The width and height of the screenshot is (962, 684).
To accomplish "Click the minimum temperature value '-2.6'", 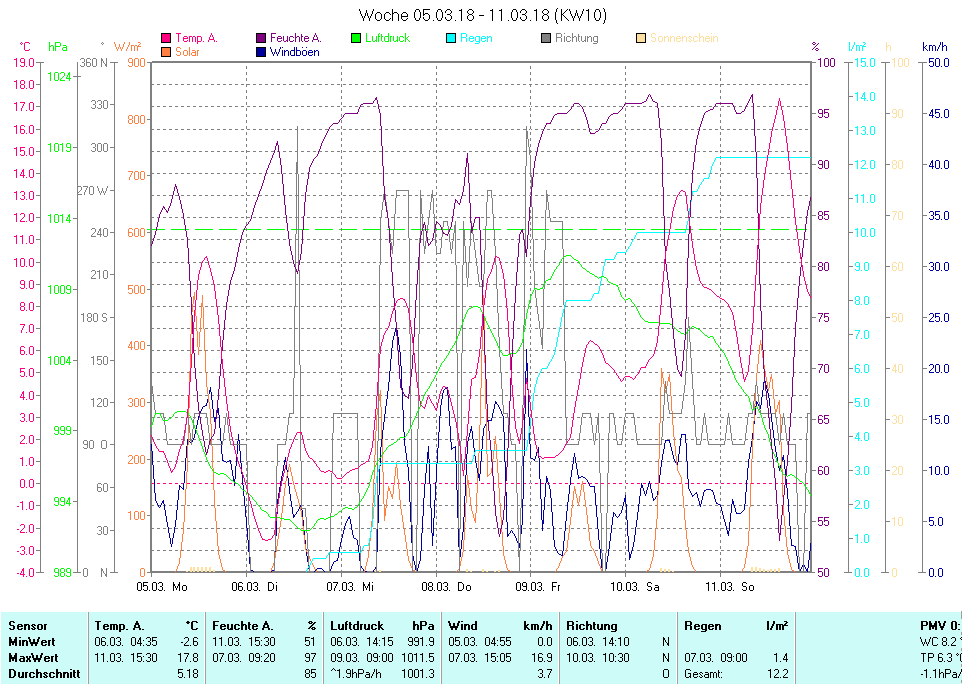I will pos(190,642).
